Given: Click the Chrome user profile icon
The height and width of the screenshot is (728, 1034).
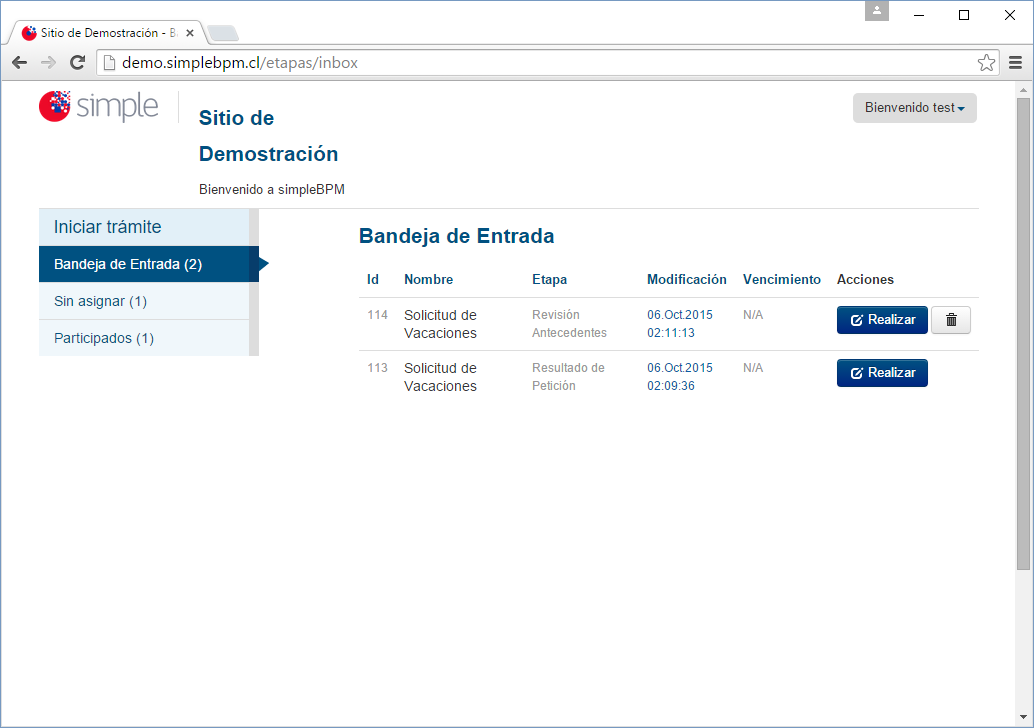Looking at the screenshot, I should [876, 11].
